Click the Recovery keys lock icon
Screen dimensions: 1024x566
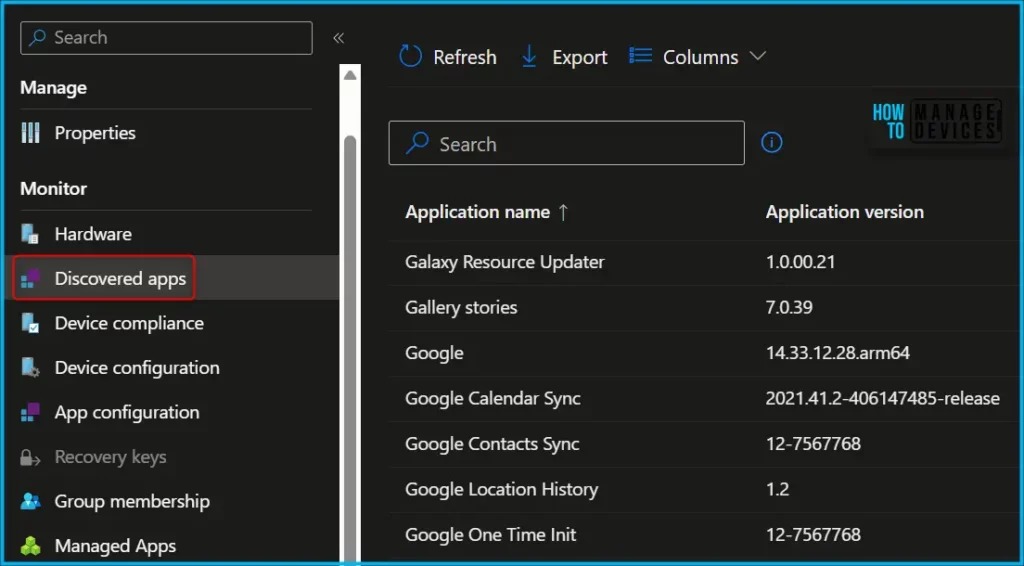pyautogui.click(x=30, y=458)
